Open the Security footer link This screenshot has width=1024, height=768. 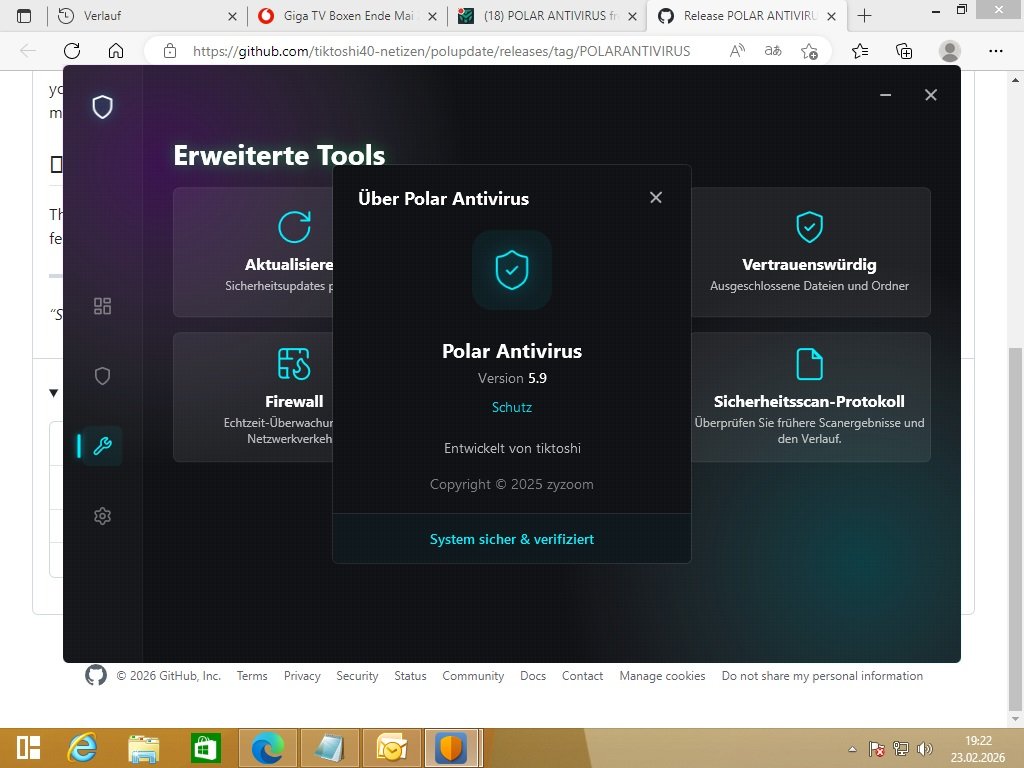coord(357,676)
